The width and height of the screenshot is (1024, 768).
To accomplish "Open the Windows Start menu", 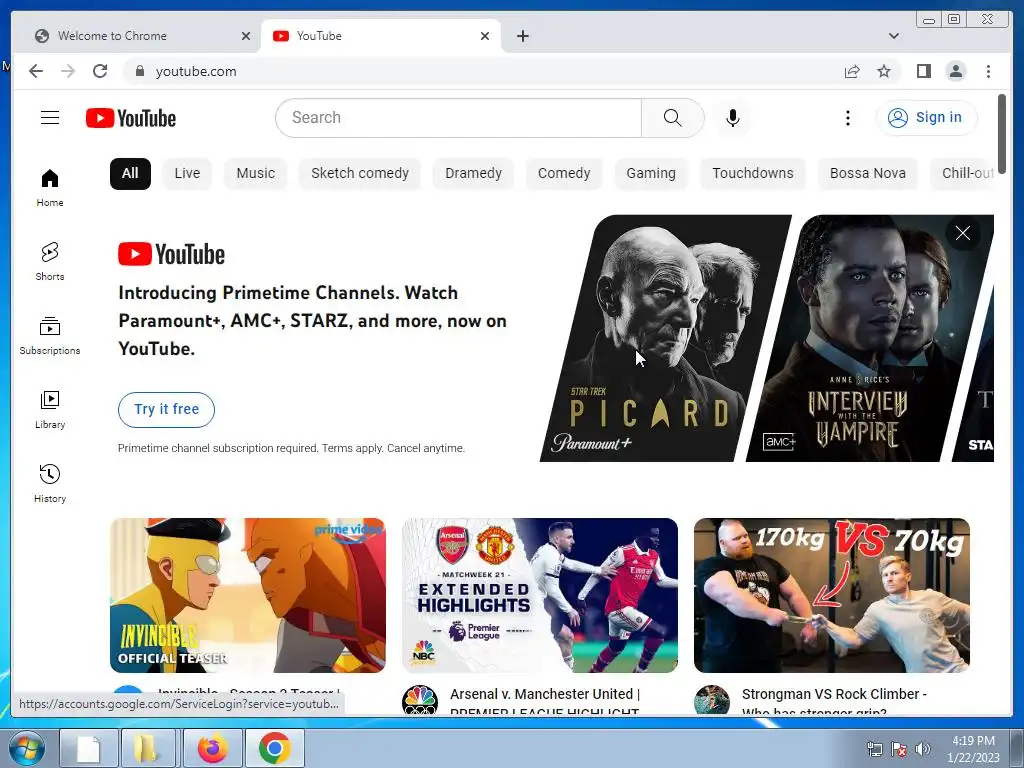I will click(26, 748).
